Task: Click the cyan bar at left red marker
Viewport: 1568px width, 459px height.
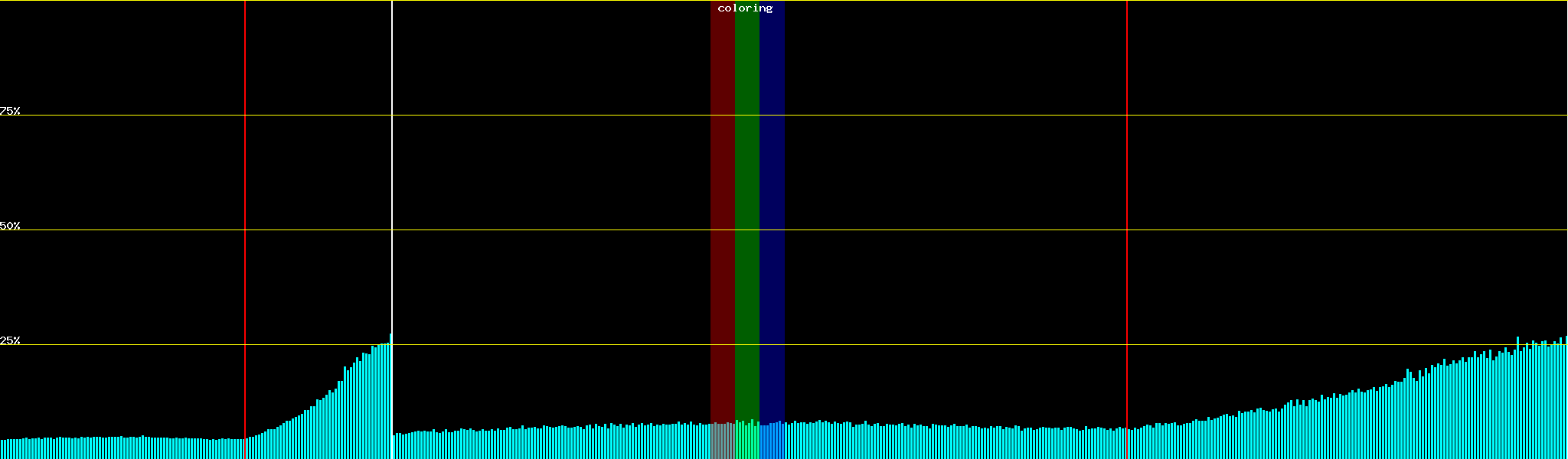Action: [247, 449]
